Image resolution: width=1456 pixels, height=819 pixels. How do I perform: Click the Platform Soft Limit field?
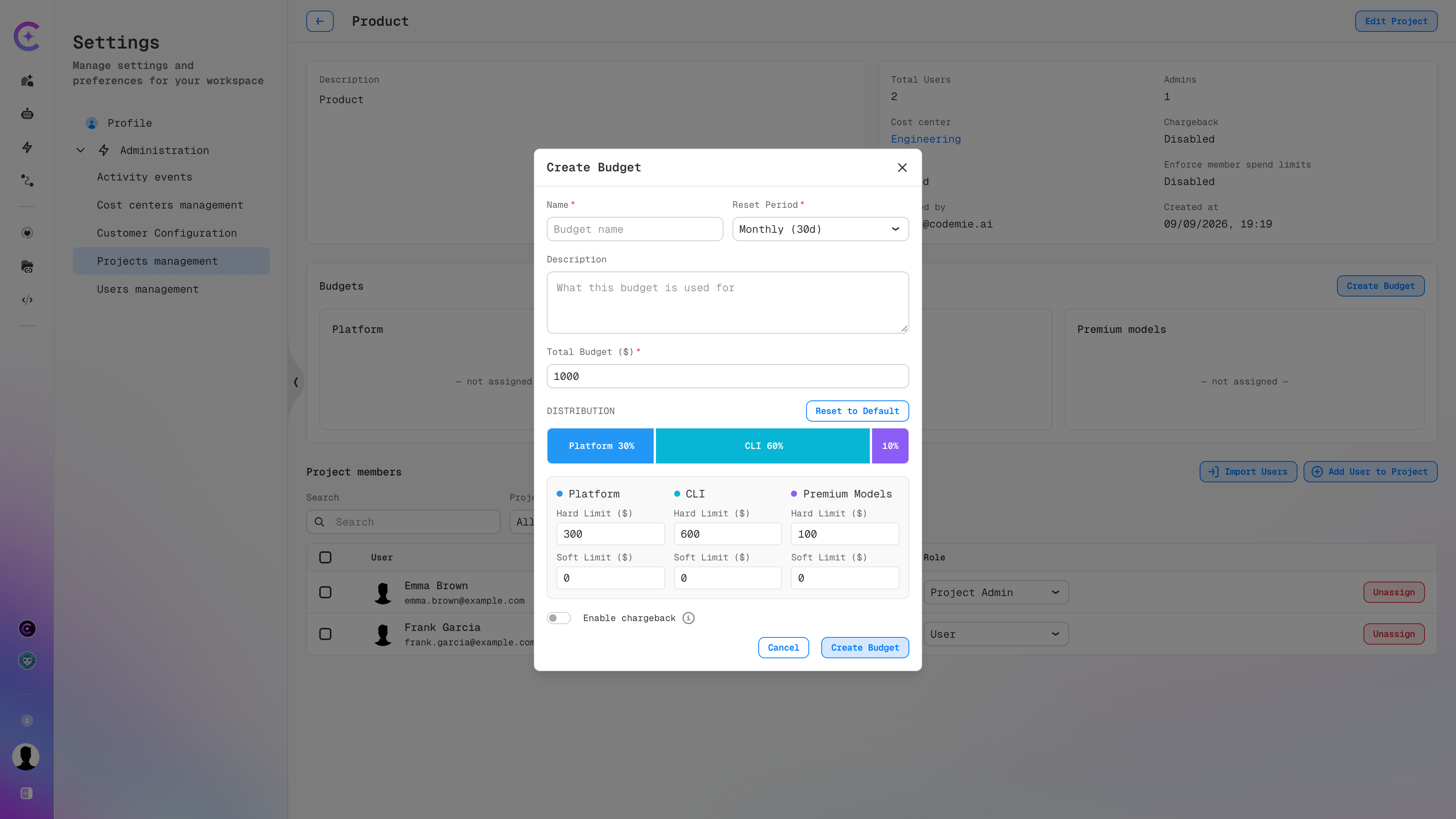pyautogui.click(x=610, y=577)
